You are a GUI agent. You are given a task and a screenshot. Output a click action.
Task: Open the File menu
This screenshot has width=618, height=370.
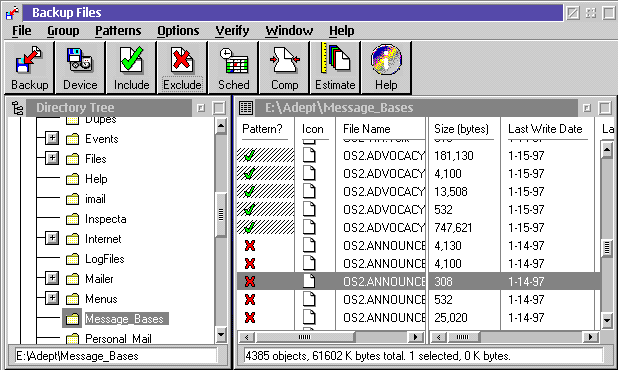click(x=21, y=31)
